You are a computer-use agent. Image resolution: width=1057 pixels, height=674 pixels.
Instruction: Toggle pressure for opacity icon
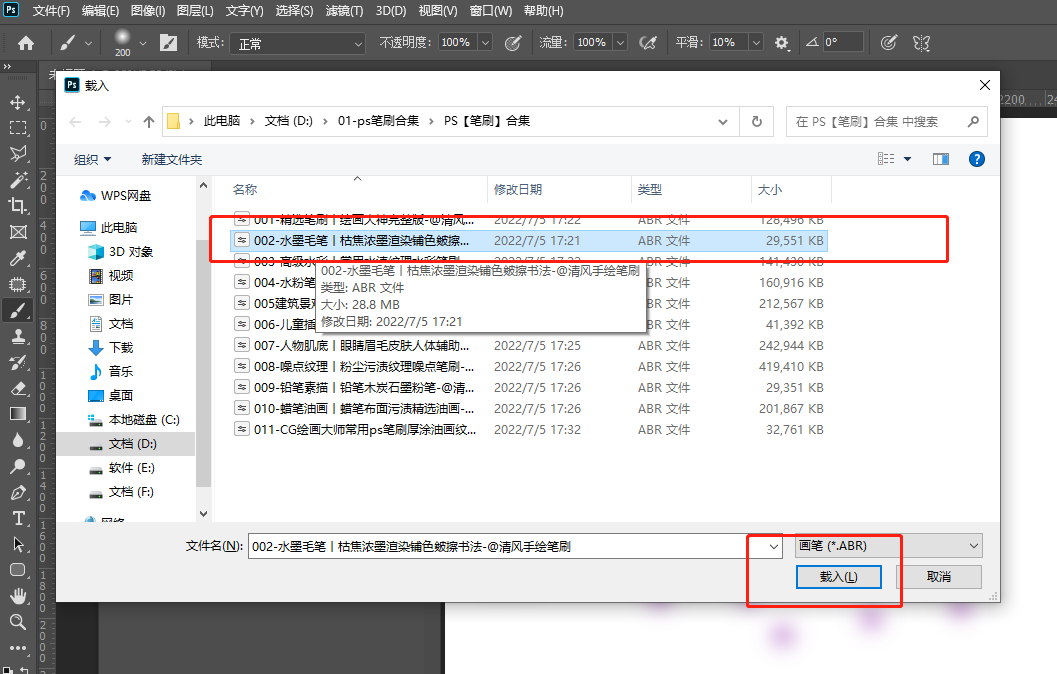(x=513, y=43)
